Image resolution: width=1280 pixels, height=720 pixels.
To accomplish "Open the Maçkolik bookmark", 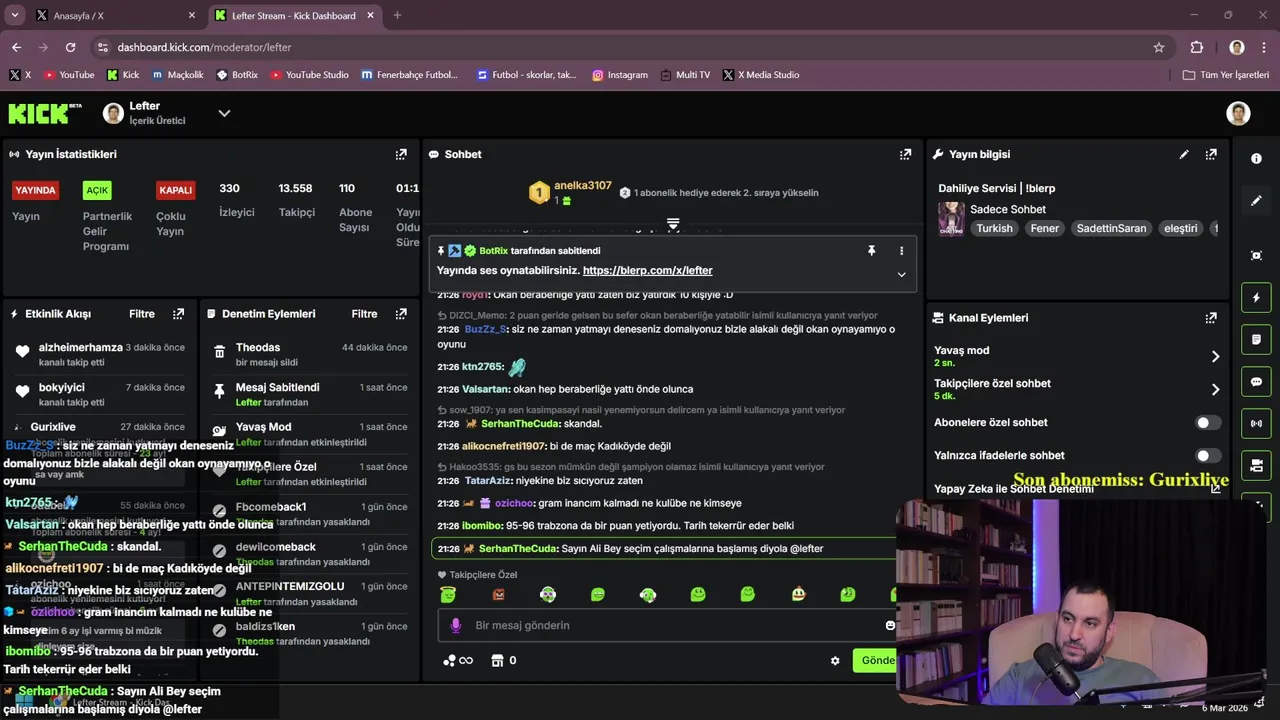I will click(177, 75).
